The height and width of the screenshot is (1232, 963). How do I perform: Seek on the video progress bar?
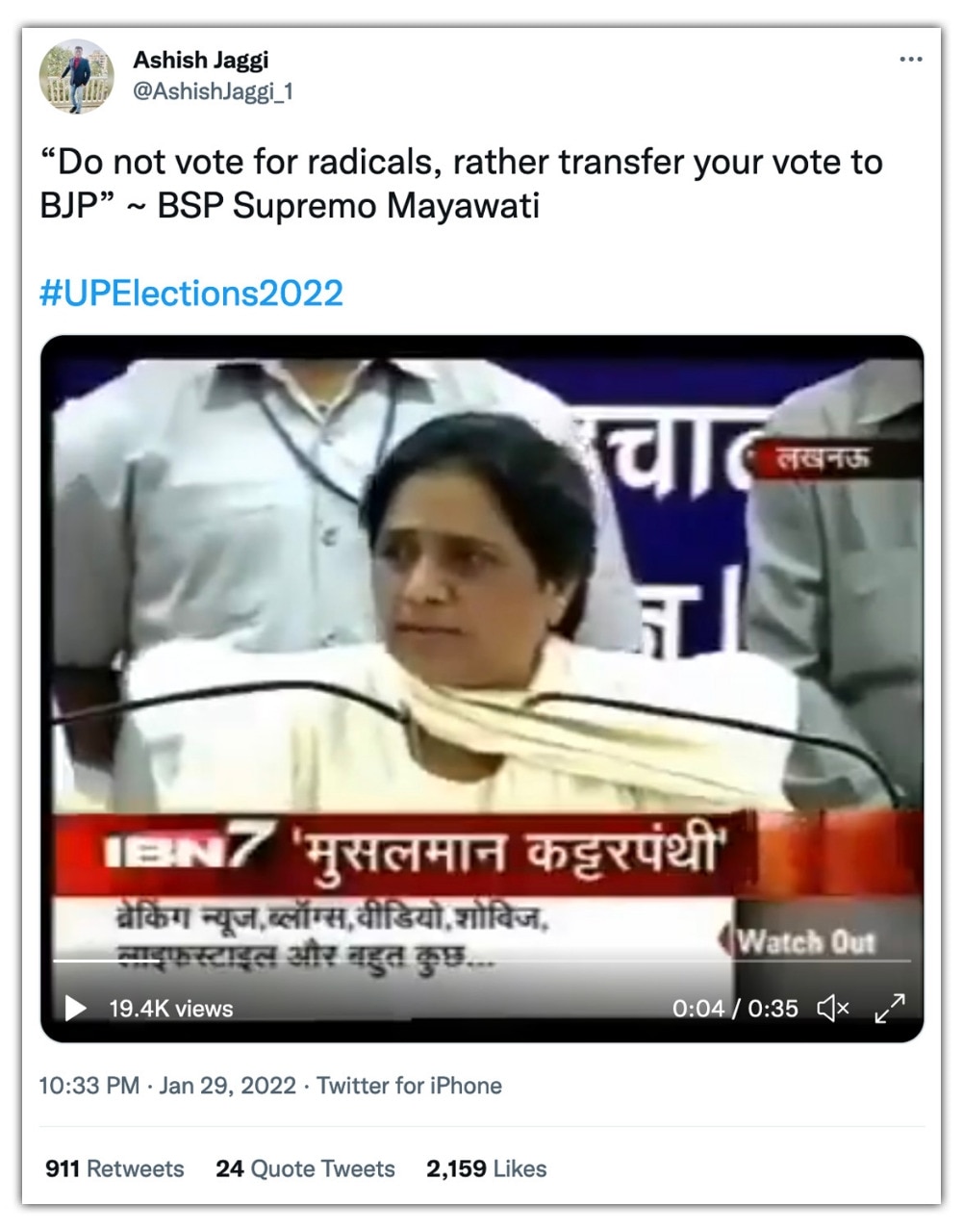tap(481, 961)
